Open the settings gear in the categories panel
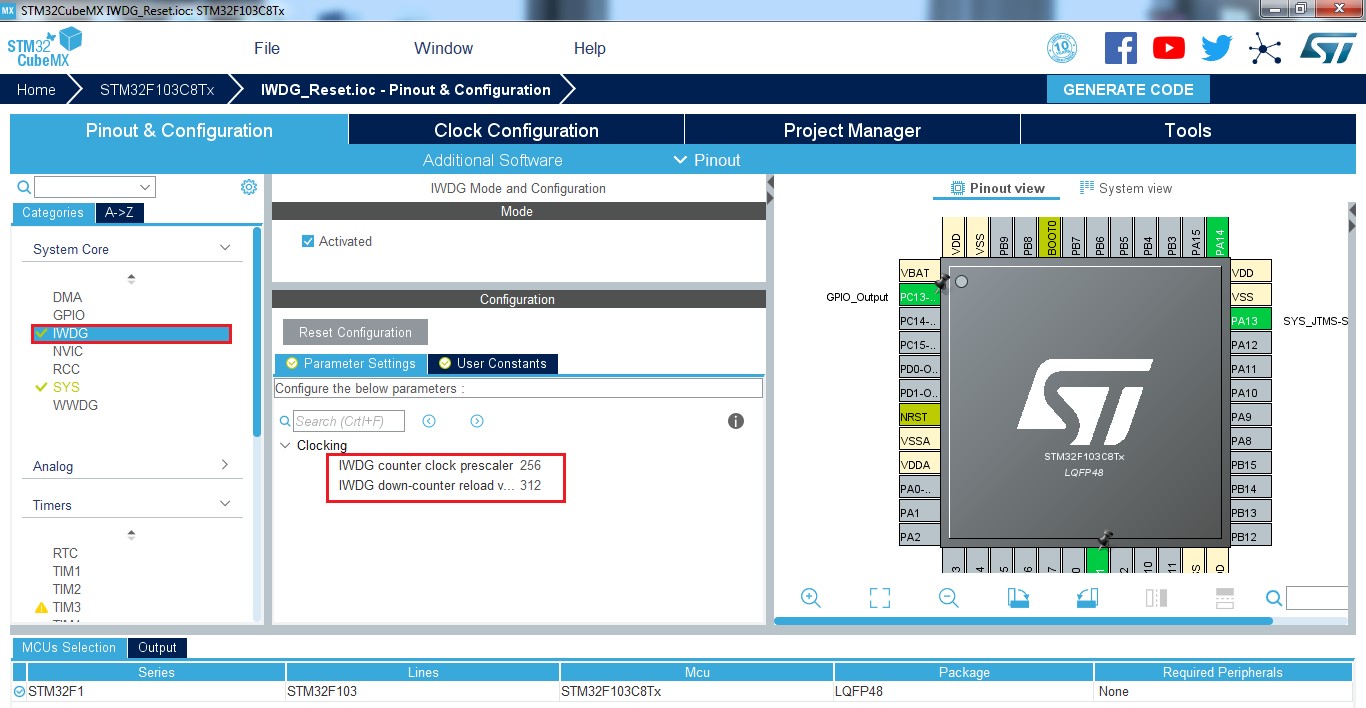The height and width of the screenshot is (708, 1366). pyautogui.click(x=249, y=187)
